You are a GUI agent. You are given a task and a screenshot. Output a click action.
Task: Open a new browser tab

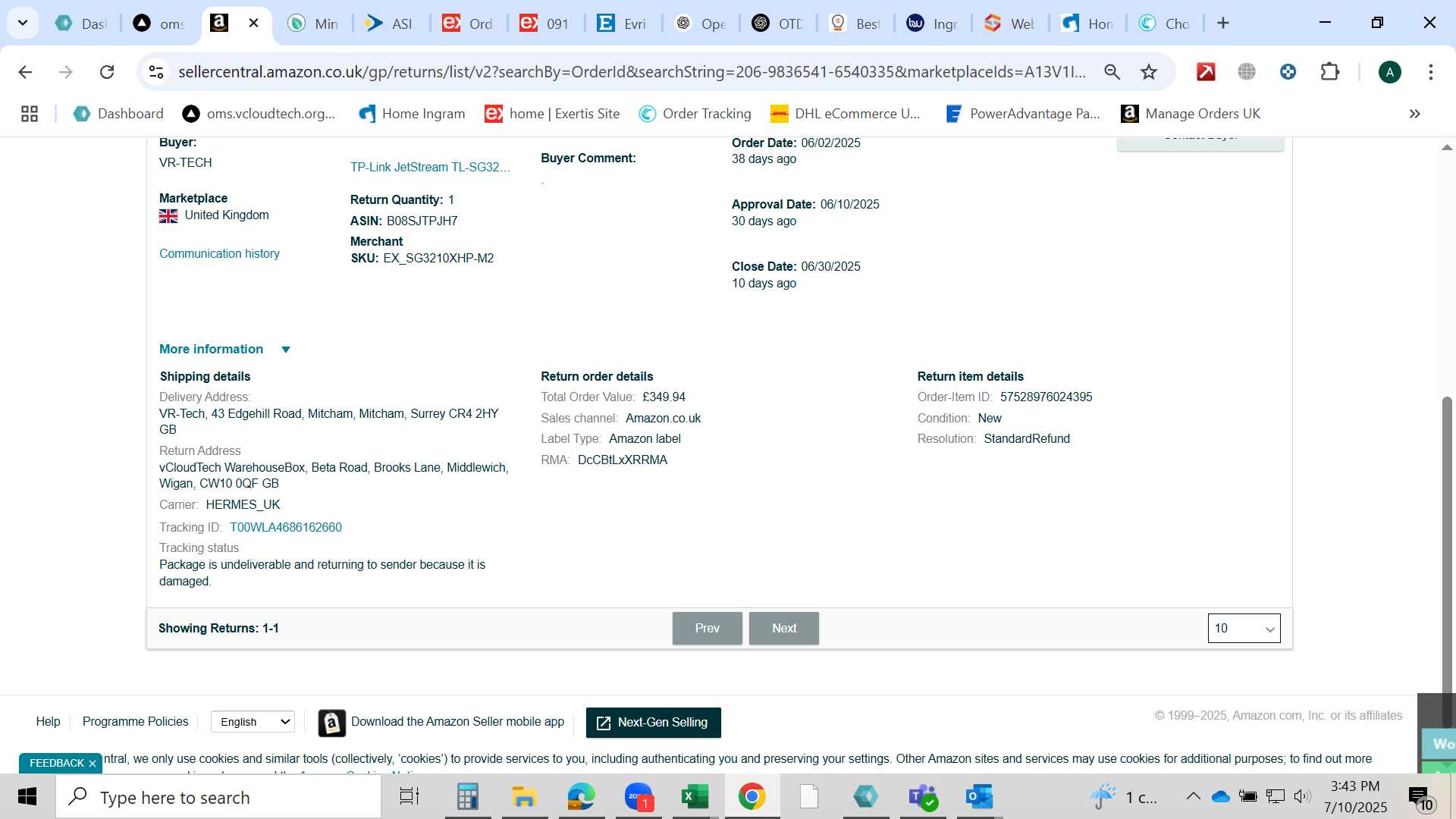tap(1223, 24)
